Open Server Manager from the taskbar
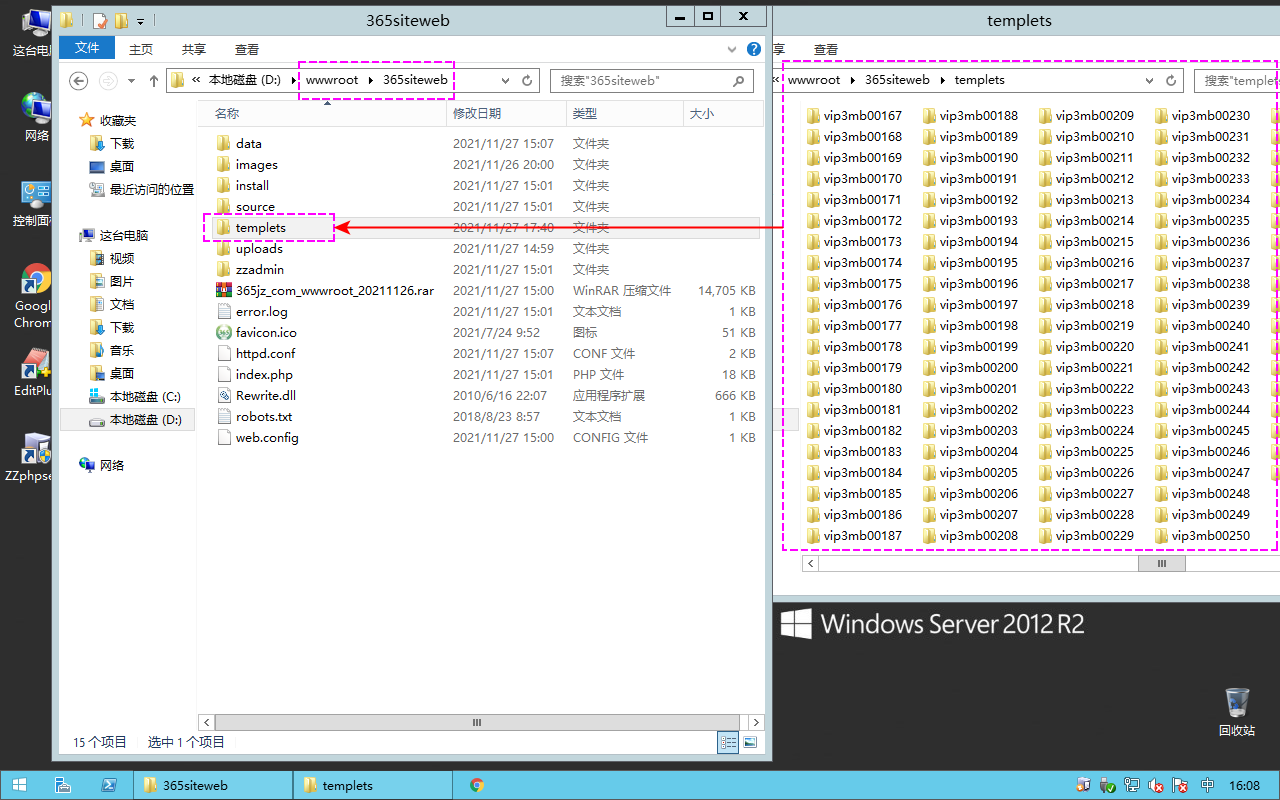1280x800 pixels. [62, 786]
